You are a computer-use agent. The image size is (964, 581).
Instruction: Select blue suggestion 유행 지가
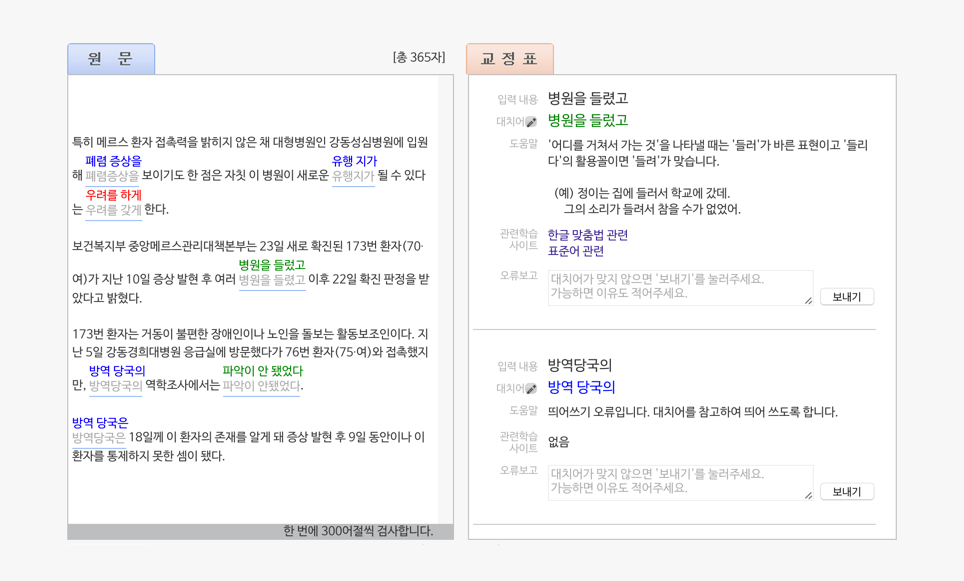point(354,161)
